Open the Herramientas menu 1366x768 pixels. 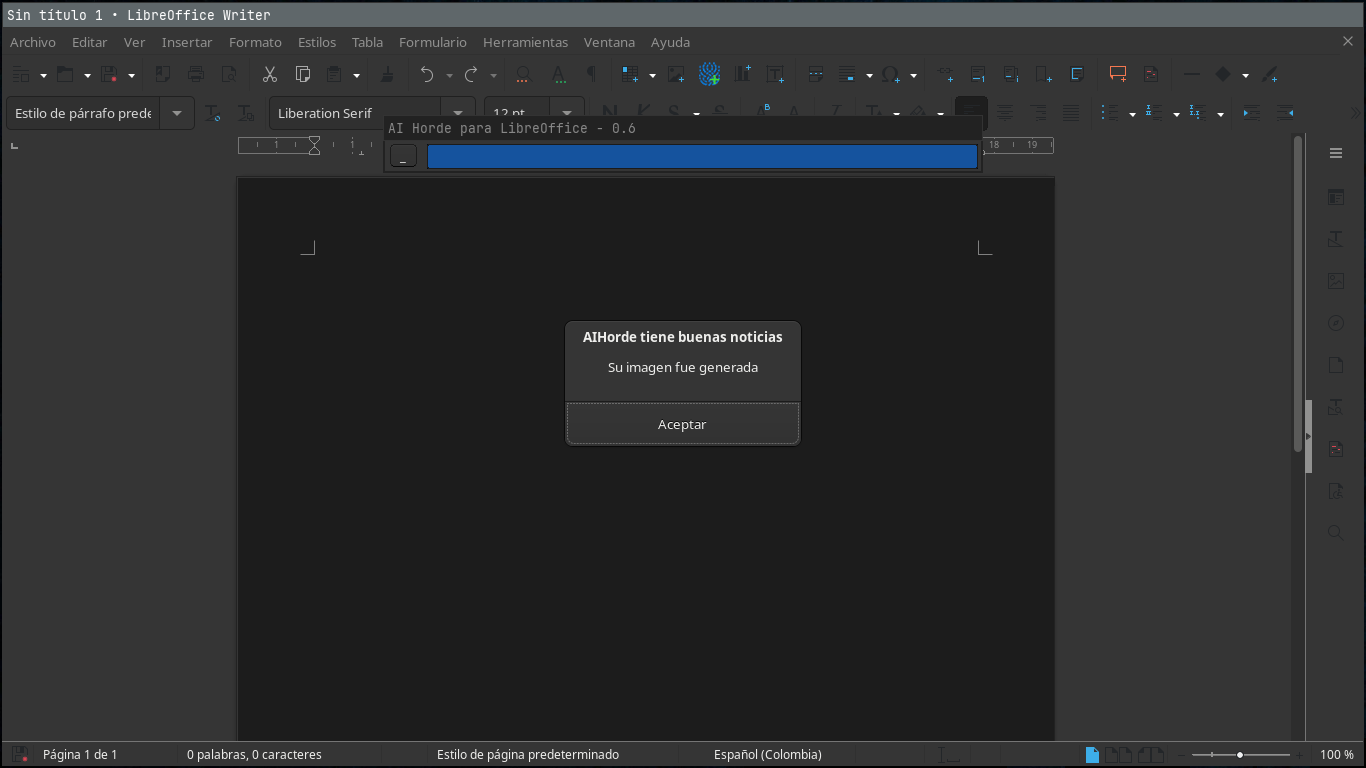525,42
